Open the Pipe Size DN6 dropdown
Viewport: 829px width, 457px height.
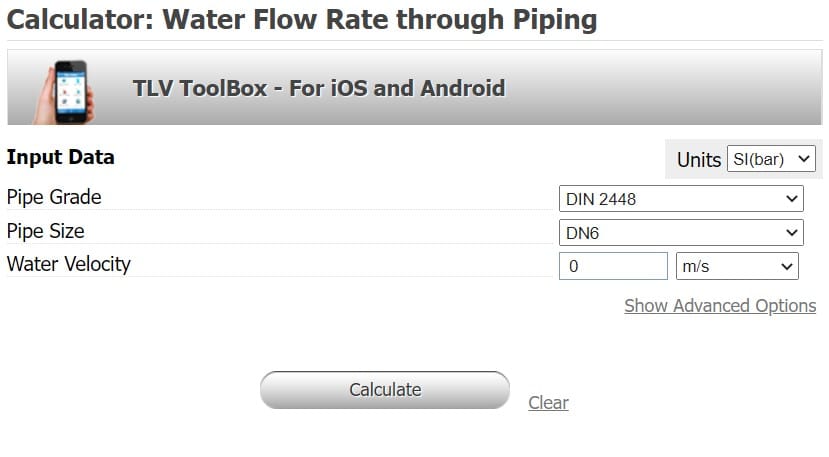(x=681, y=232)
